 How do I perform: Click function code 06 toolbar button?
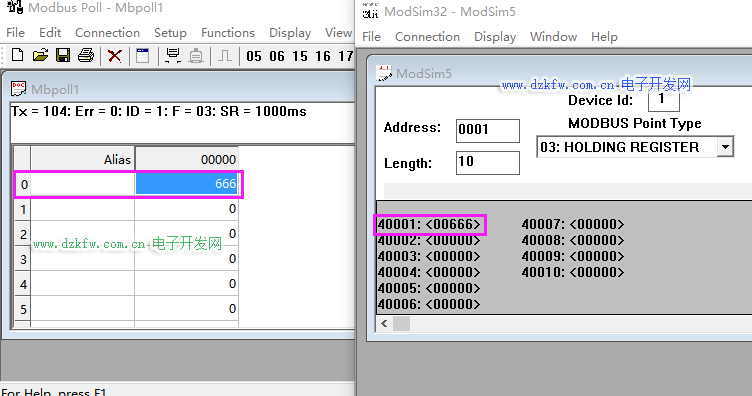coord(277,57)
